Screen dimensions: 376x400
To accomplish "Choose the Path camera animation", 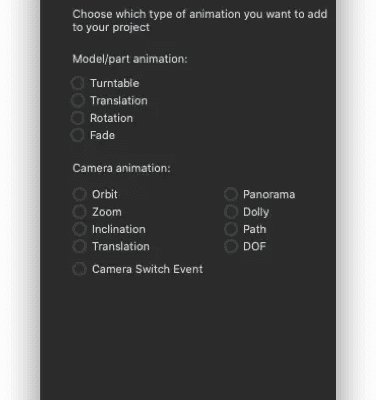I will pyautogui.click(x=231, y=229).
